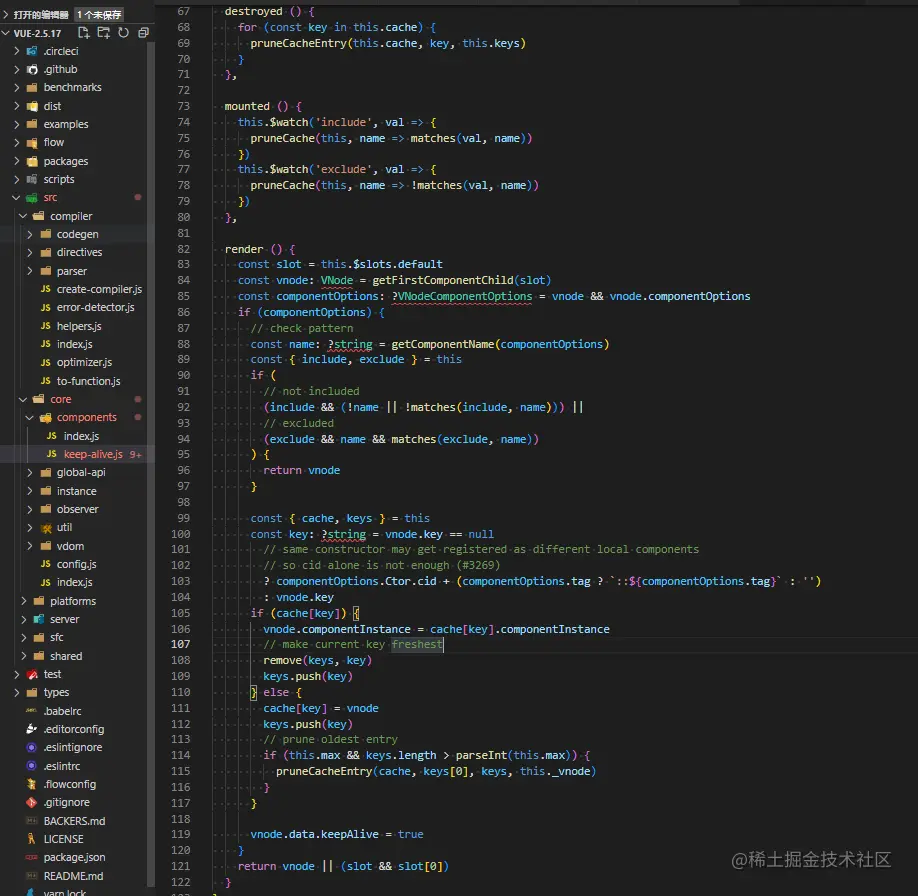Open the .gitignore file

66,803
